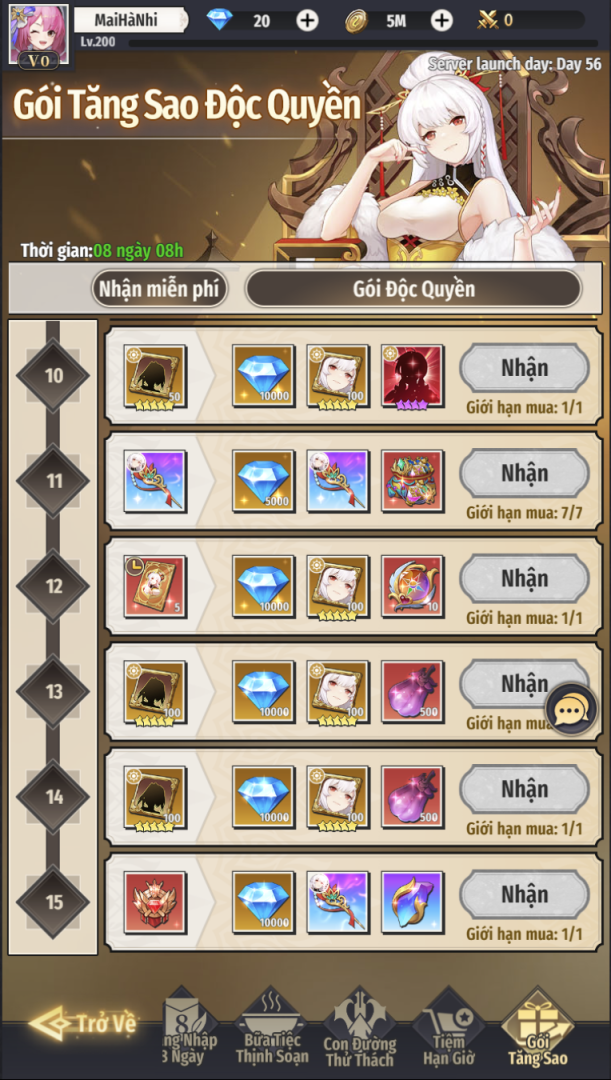The width and height of the screenshot is (611, 1080).
Task: Switch to Nhận miễn phí tab
Action: [159, 289]
